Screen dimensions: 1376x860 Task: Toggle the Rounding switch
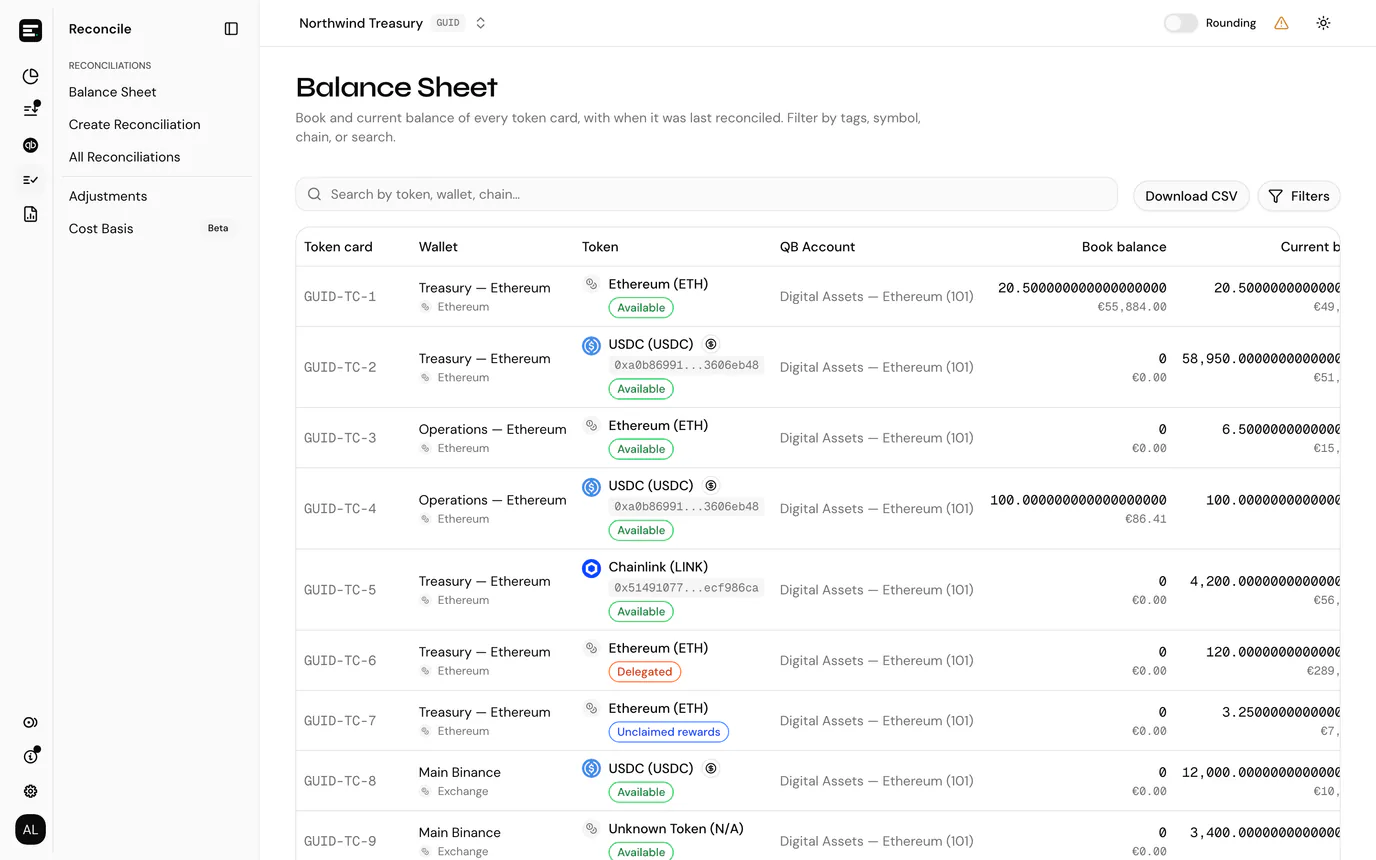[x=1180, y=23]
